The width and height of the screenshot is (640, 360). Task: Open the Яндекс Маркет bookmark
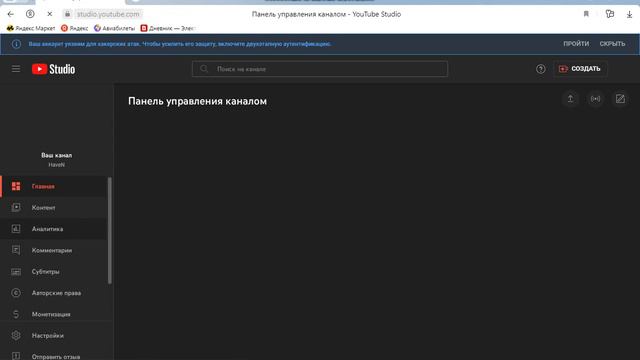[31, 28]
